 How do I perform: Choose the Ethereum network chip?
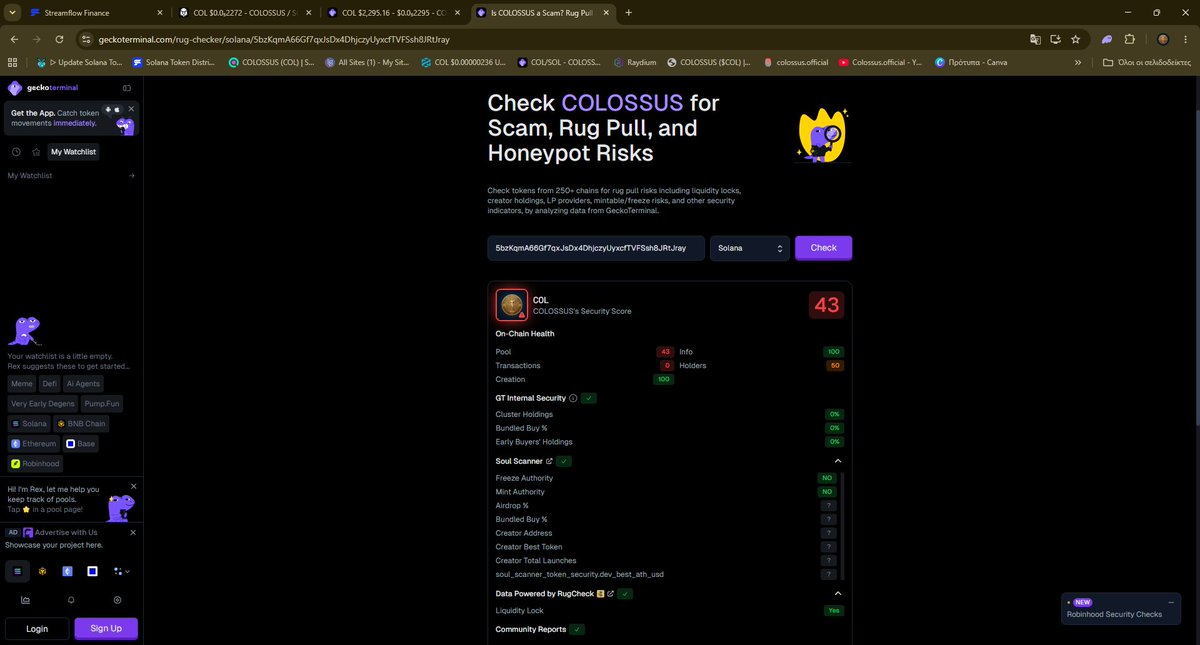click(34, 444)
